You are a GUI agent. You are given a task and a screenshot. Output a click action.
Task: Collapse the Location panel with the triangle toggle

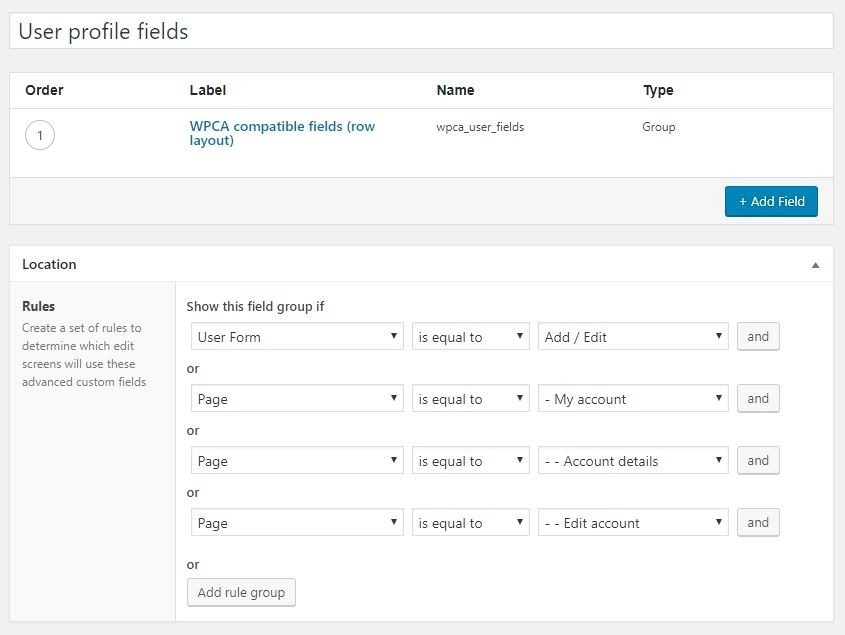tap(815, 265)
